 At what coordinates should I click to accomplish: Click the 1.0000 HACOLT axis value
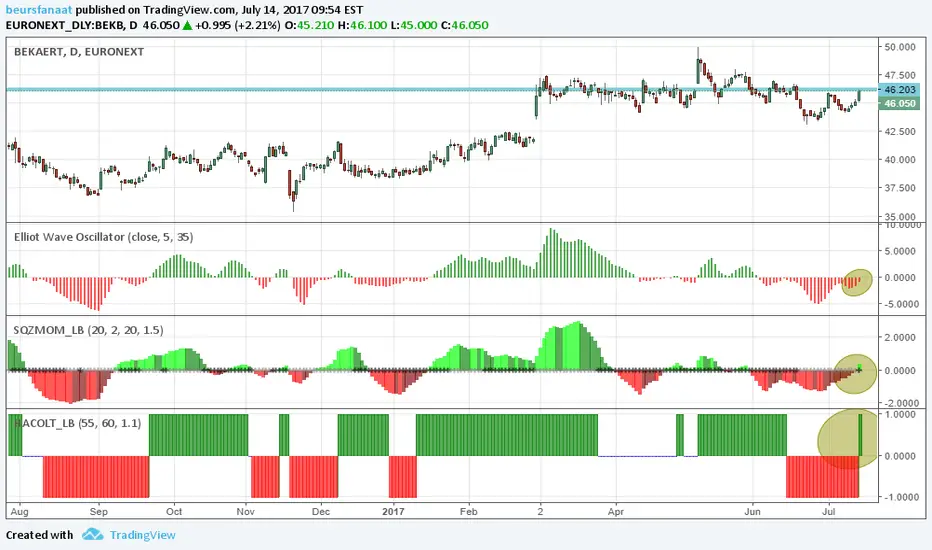900,414
